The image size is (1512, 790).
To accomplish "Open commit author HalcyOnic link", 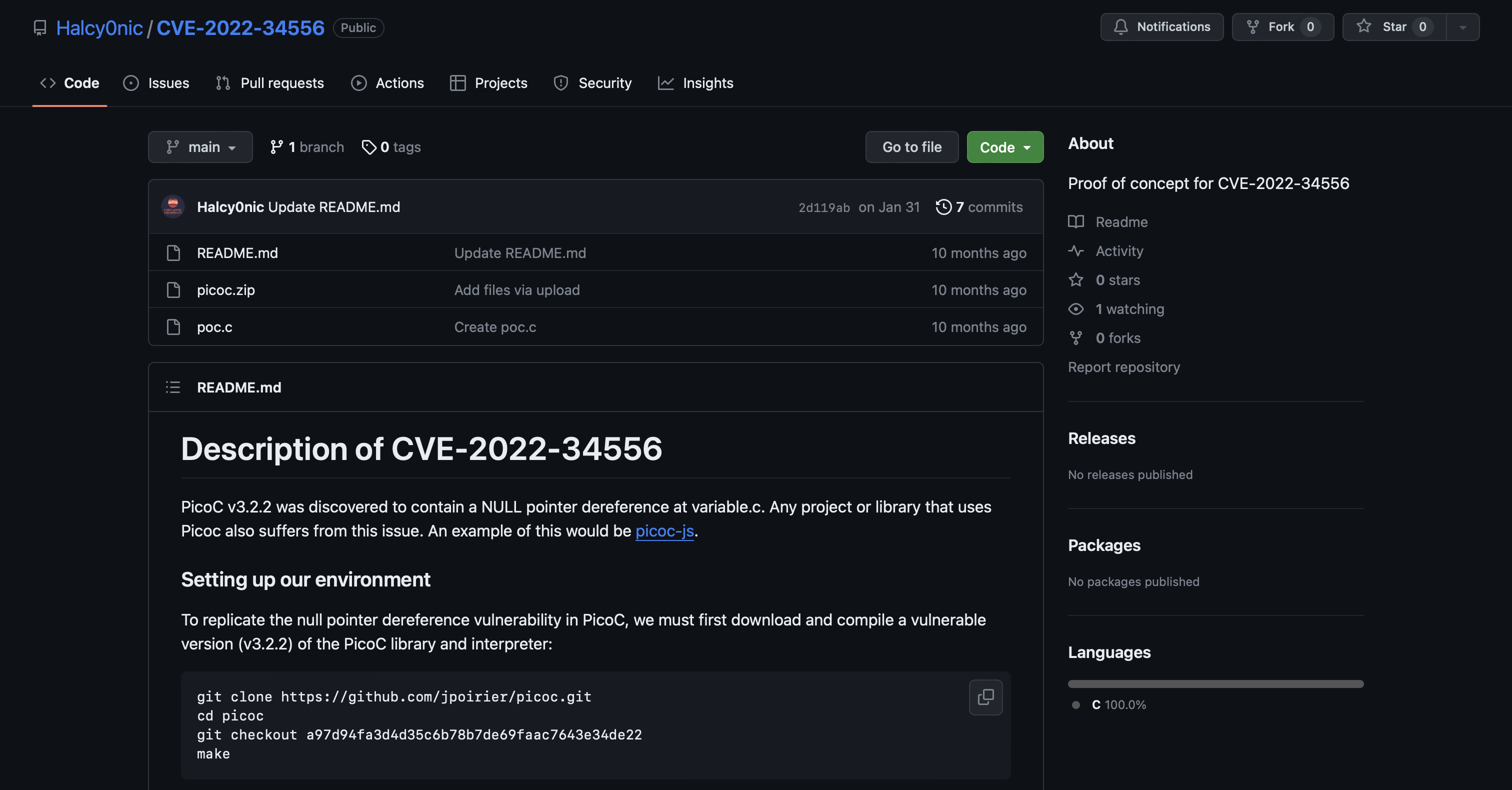I will coord(230,206).
